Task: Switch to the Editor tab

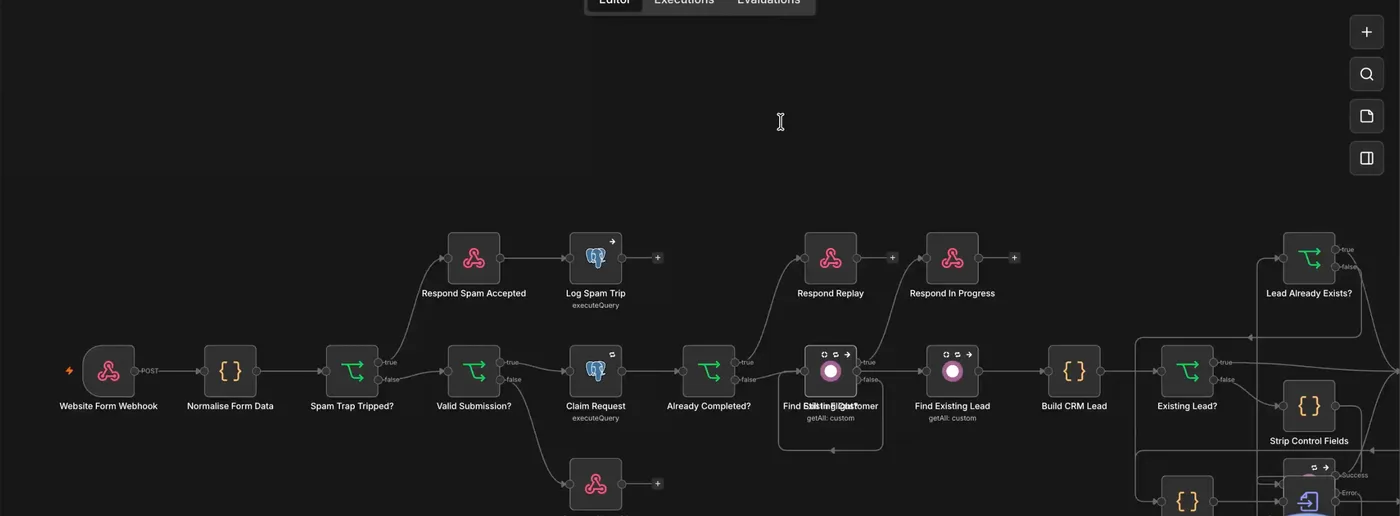Action: [614, 3]
